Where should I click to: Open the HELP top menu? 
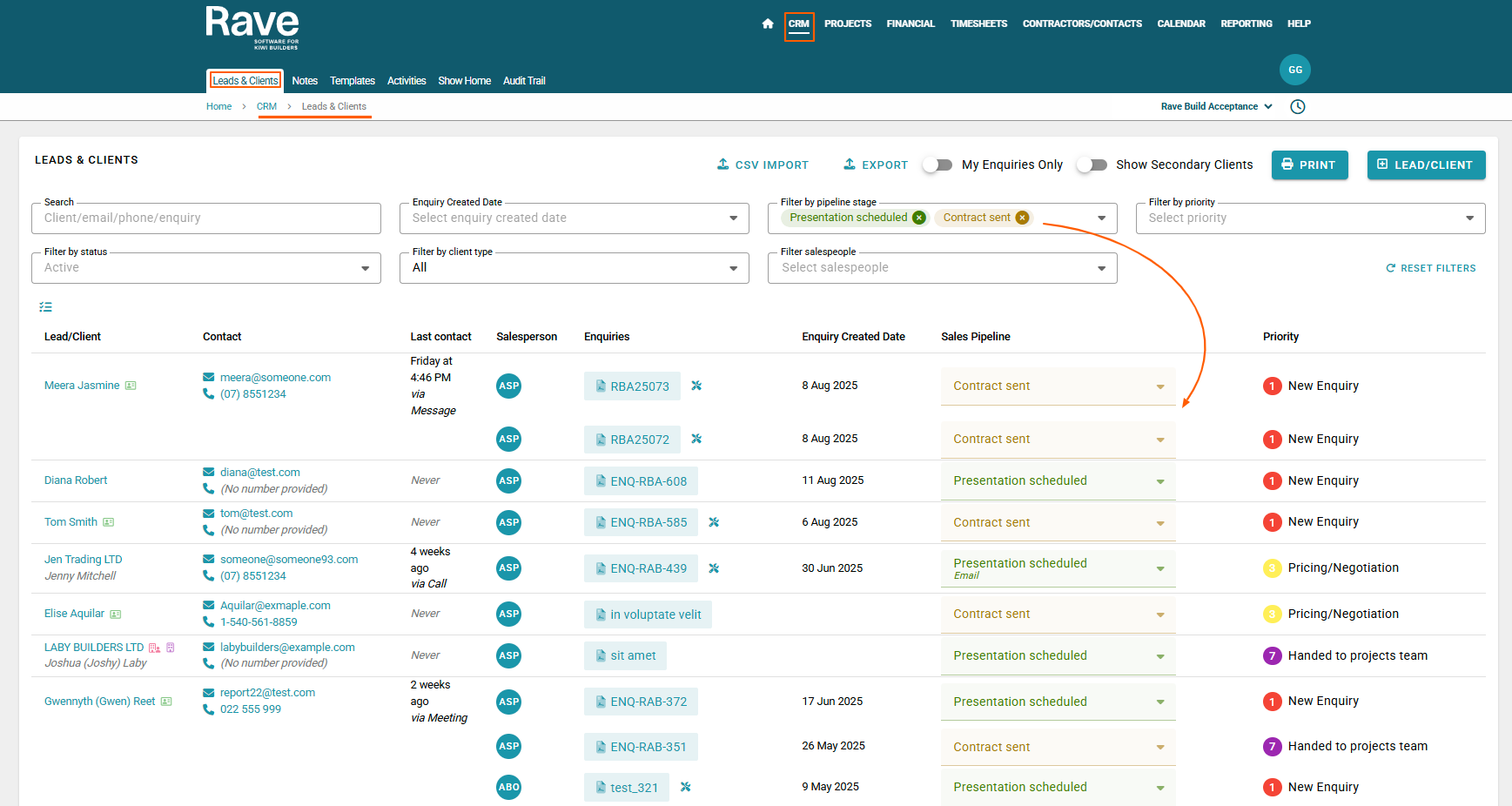pos(1299,24)
